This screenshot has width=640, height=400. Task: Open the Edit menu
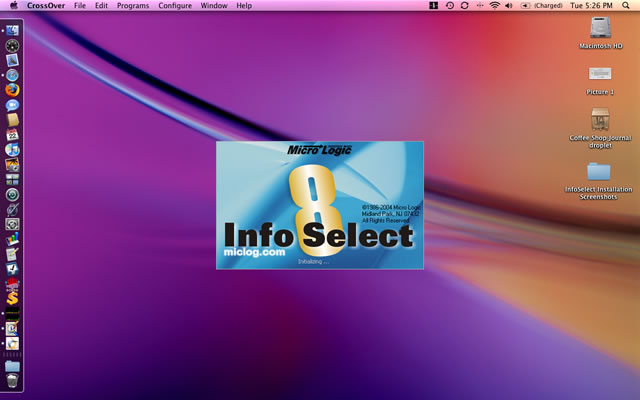[x=101, y=6]
